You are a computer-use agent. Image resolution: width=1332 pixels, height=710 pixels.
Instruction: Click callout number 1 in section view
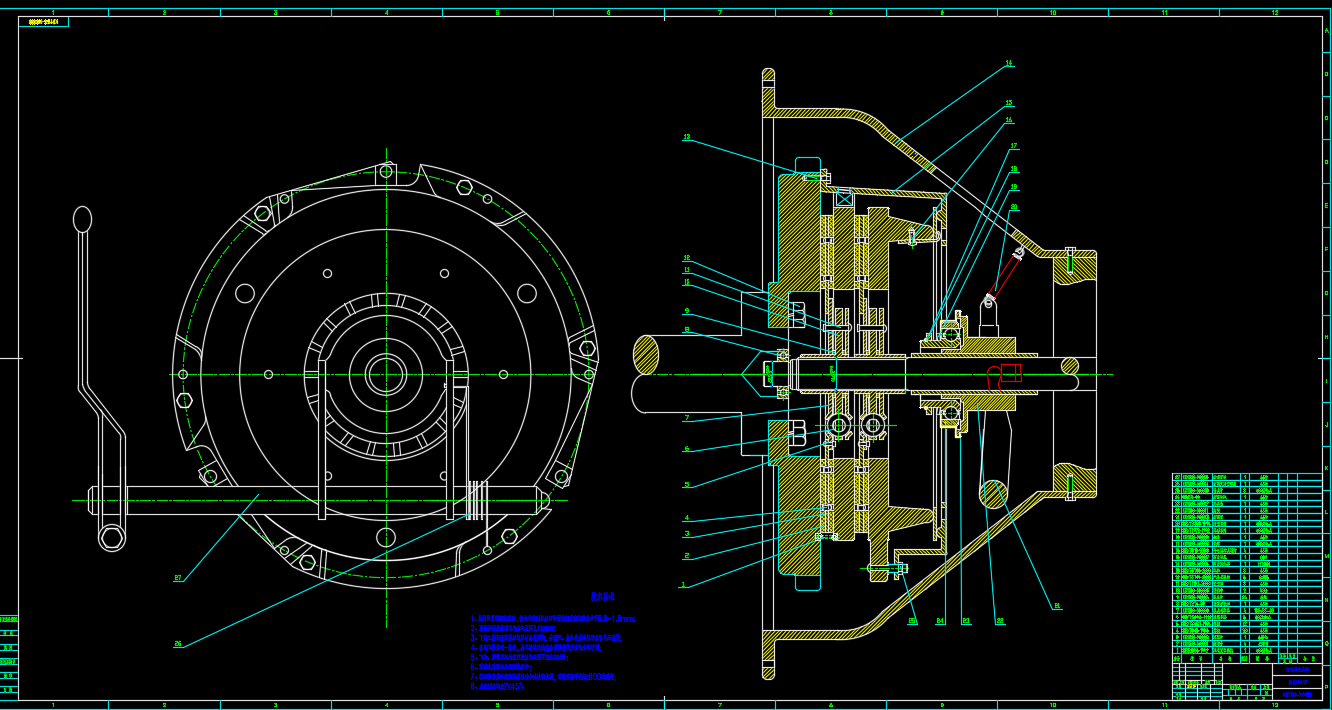(x=684, y=585)
